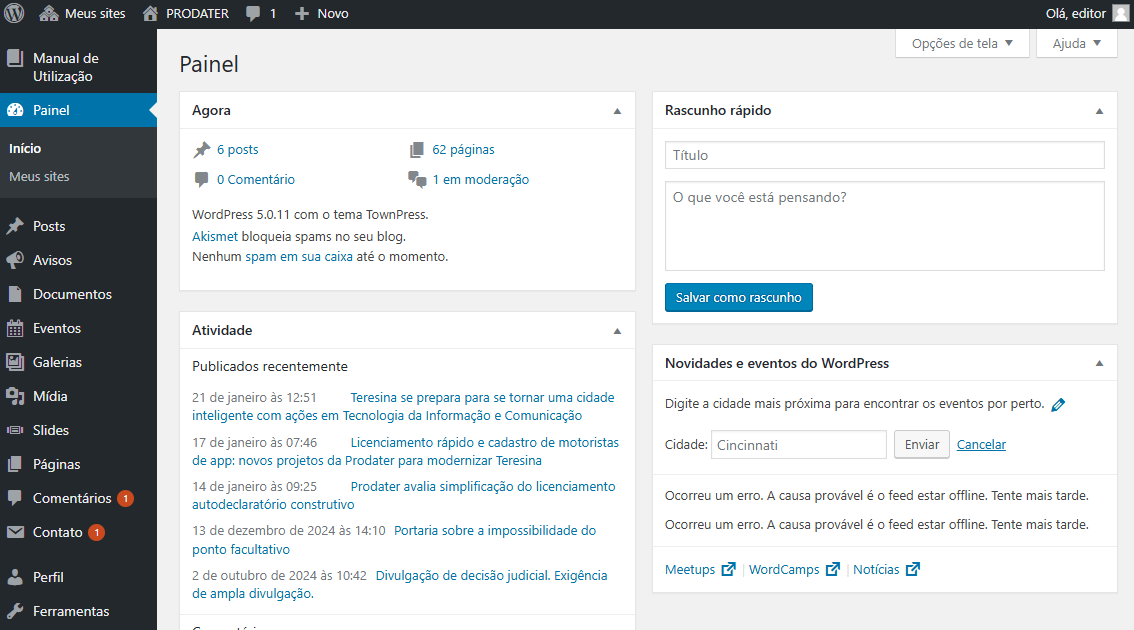Viewport: 1134px width, 630px height.
Task: Click the Cancelar link
Action: pyautogui.click(x=981, y=445)
